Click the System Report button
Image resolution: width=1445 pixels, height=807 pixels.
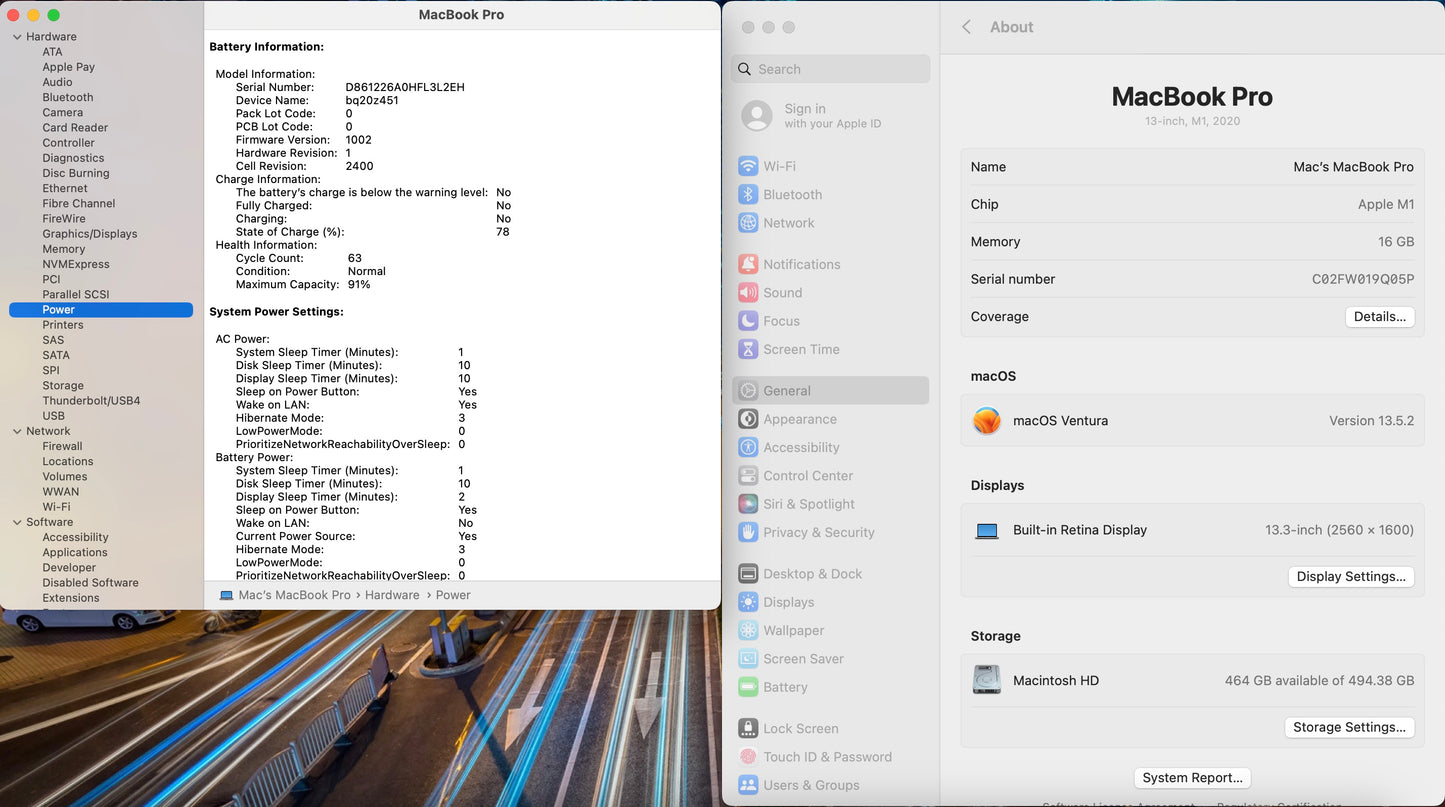(x=1192, y=778)
